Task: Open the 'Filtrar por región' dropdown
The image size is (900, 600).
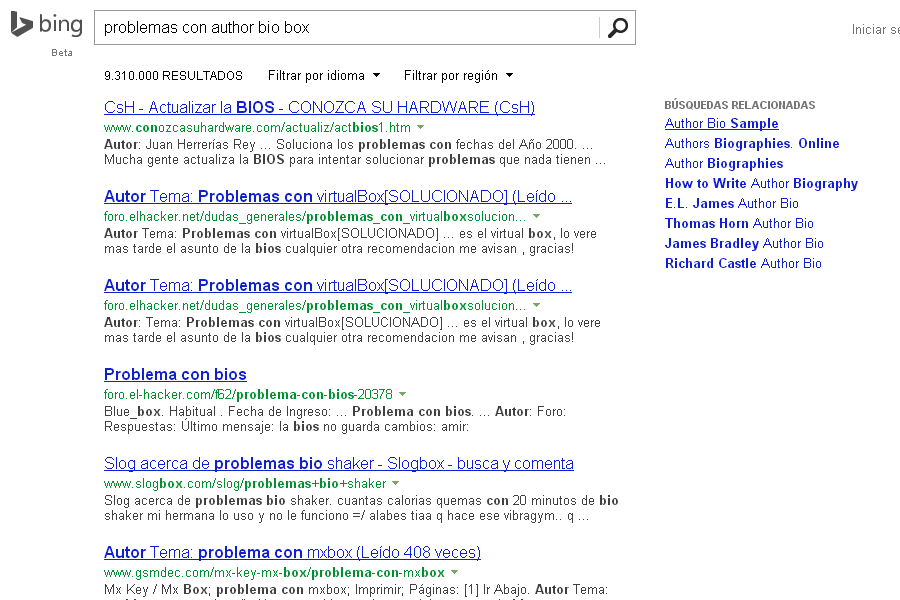Action: click(458, 76)
